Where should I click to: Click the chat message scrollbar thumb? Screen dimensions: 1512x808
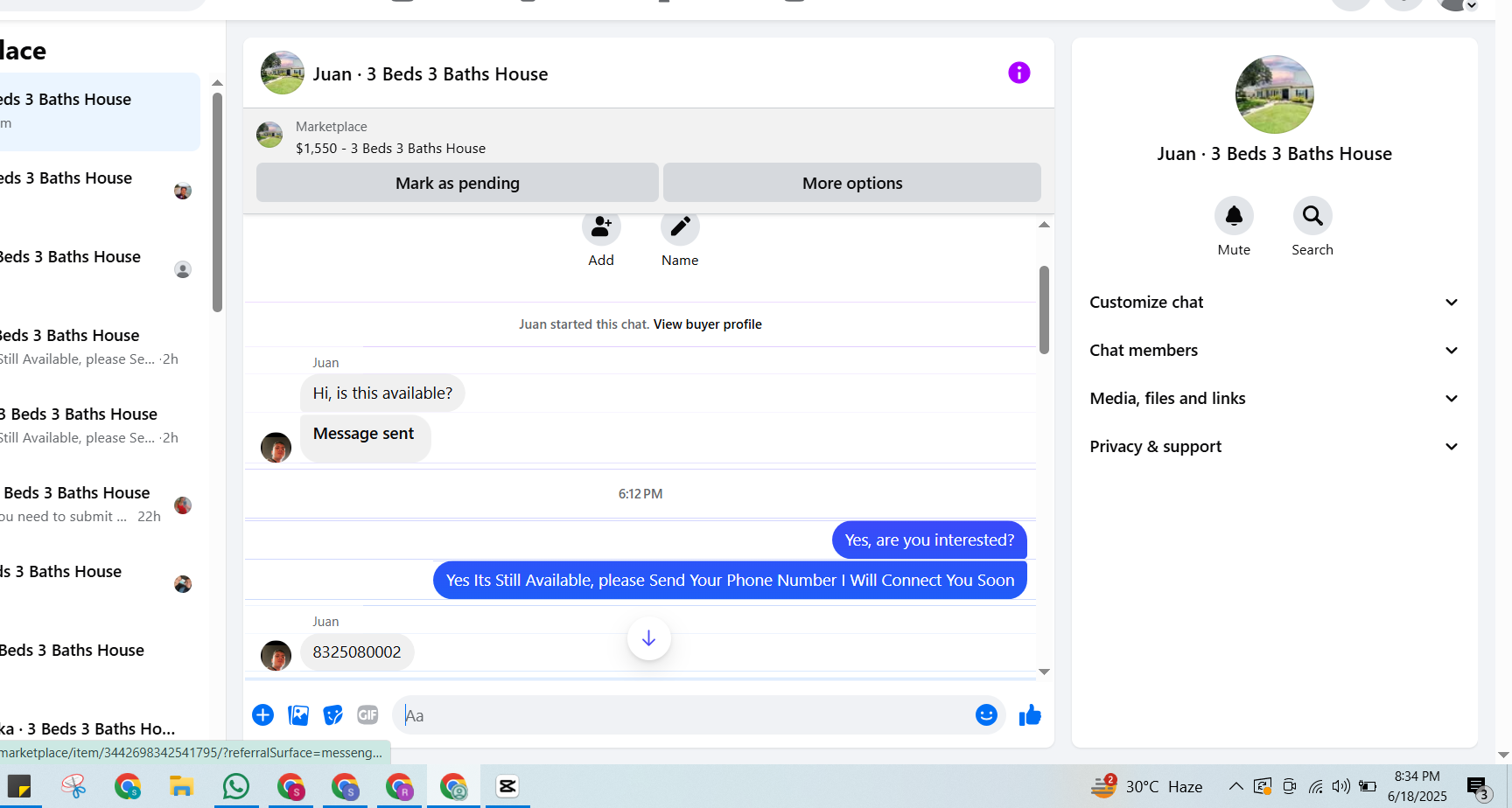(x=1044, y=310)
